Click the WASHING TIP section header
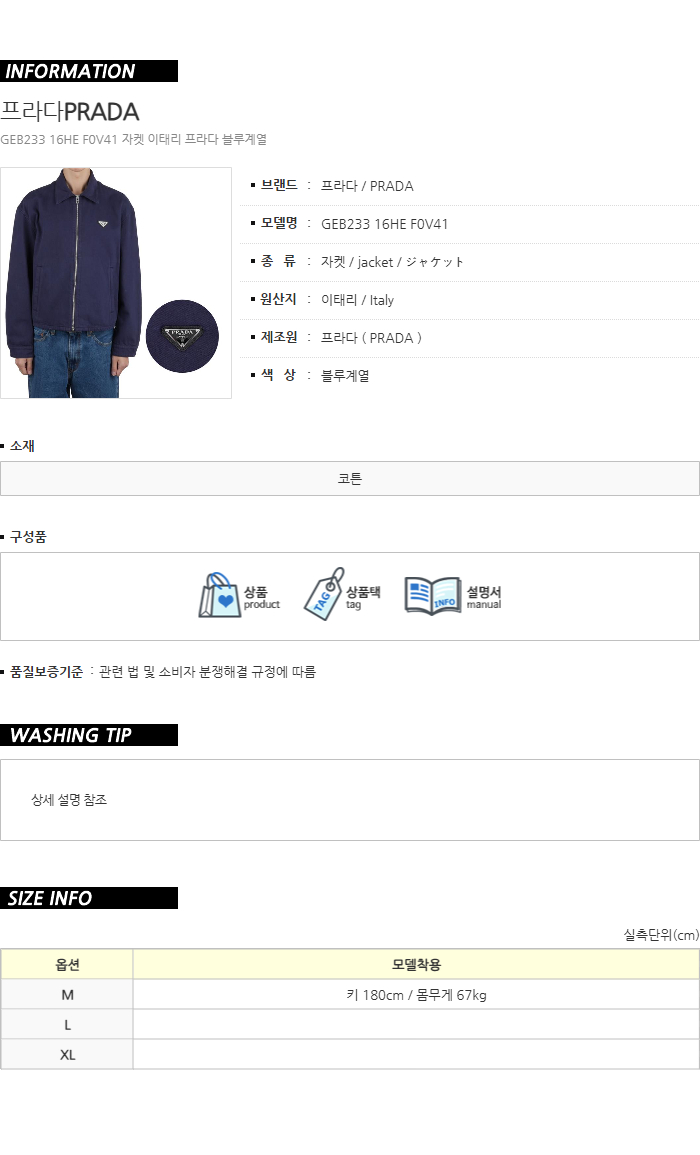 [89, 735]
